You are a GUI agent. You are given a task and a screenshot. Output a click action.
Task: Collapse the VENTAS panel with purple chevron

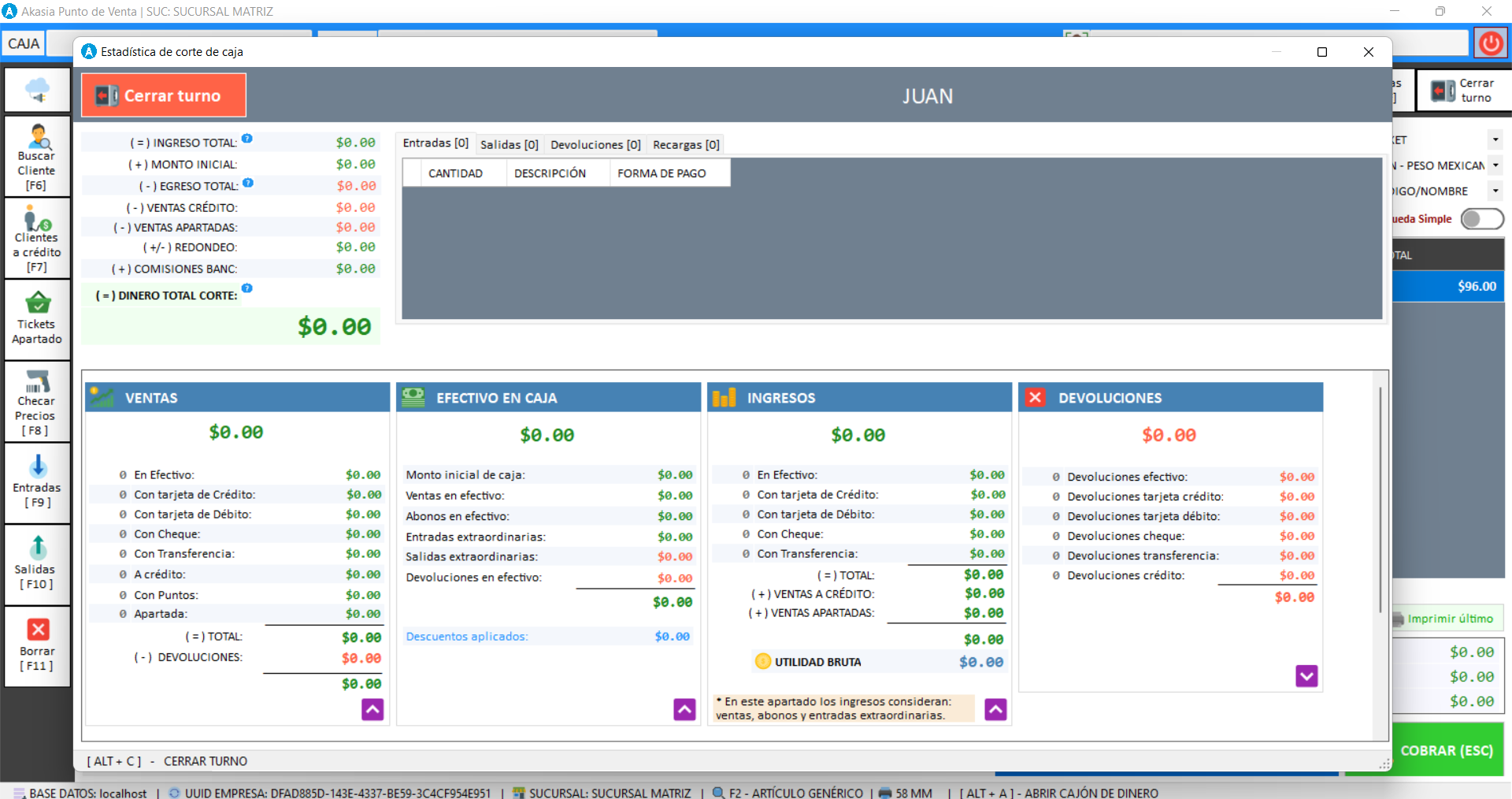pyautogui.click(x=372, y=710)
